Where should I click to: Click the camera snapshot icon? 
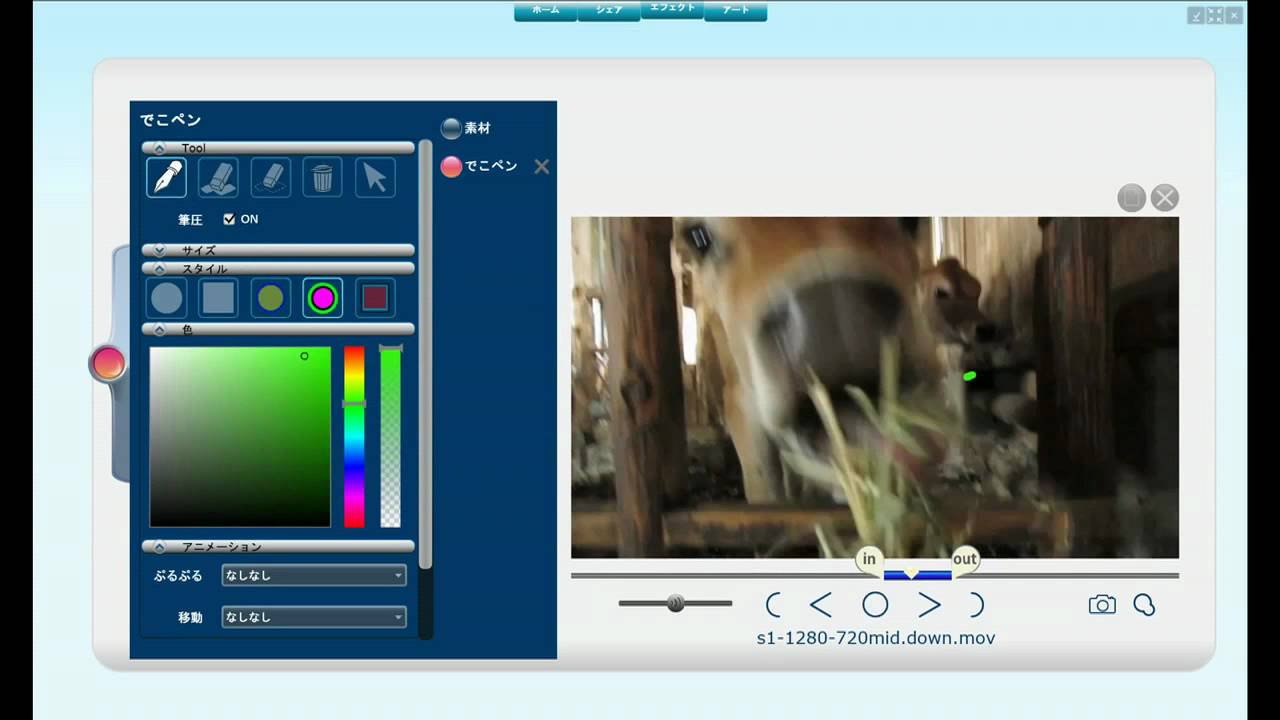pos(1102,605)
